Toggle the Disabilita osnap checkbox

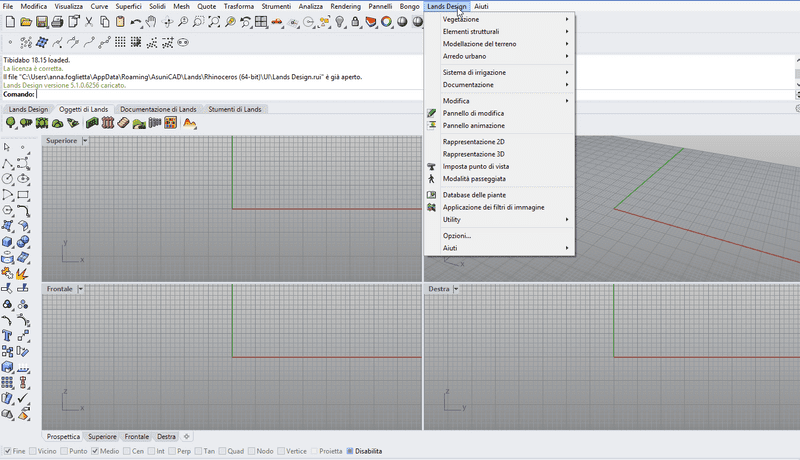350,451
